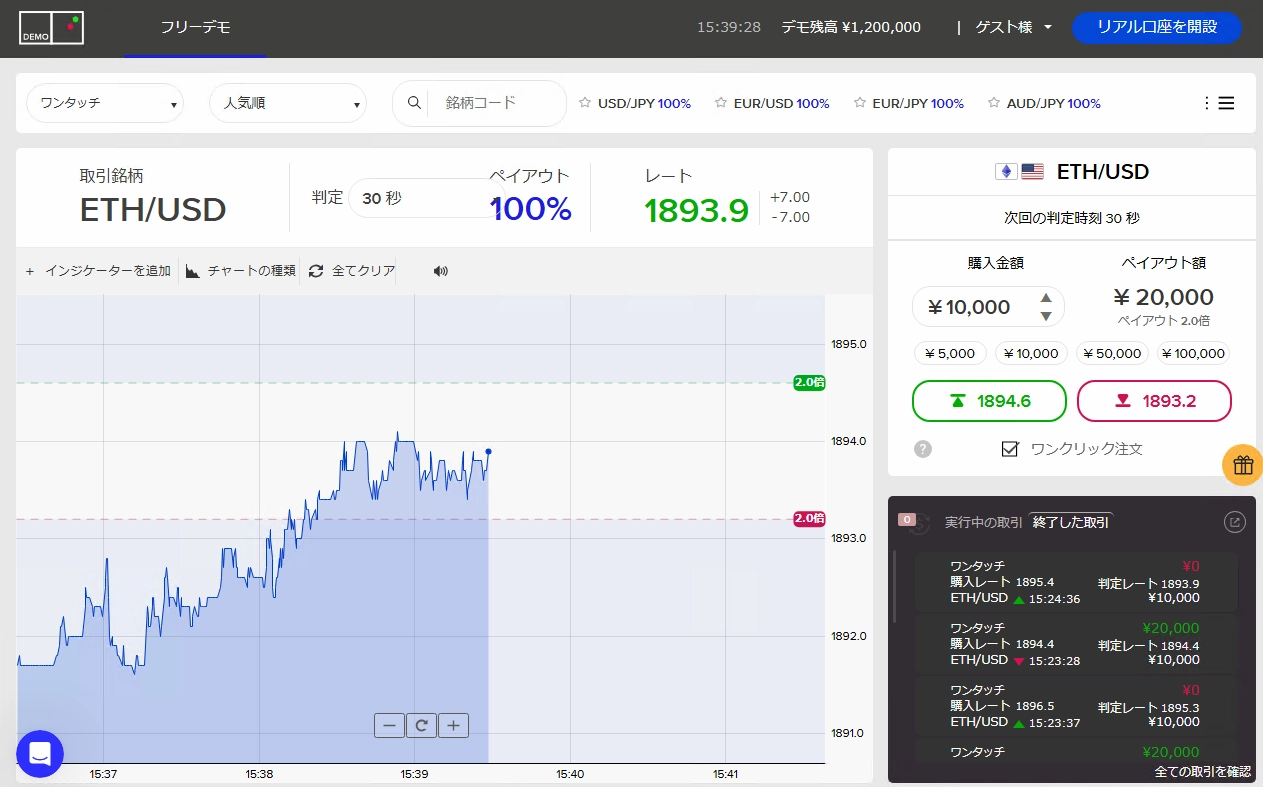Click the three-dot more options icon
Image resolution: width=1263 pixels, height=787 pixels.
click(1206, 103)
